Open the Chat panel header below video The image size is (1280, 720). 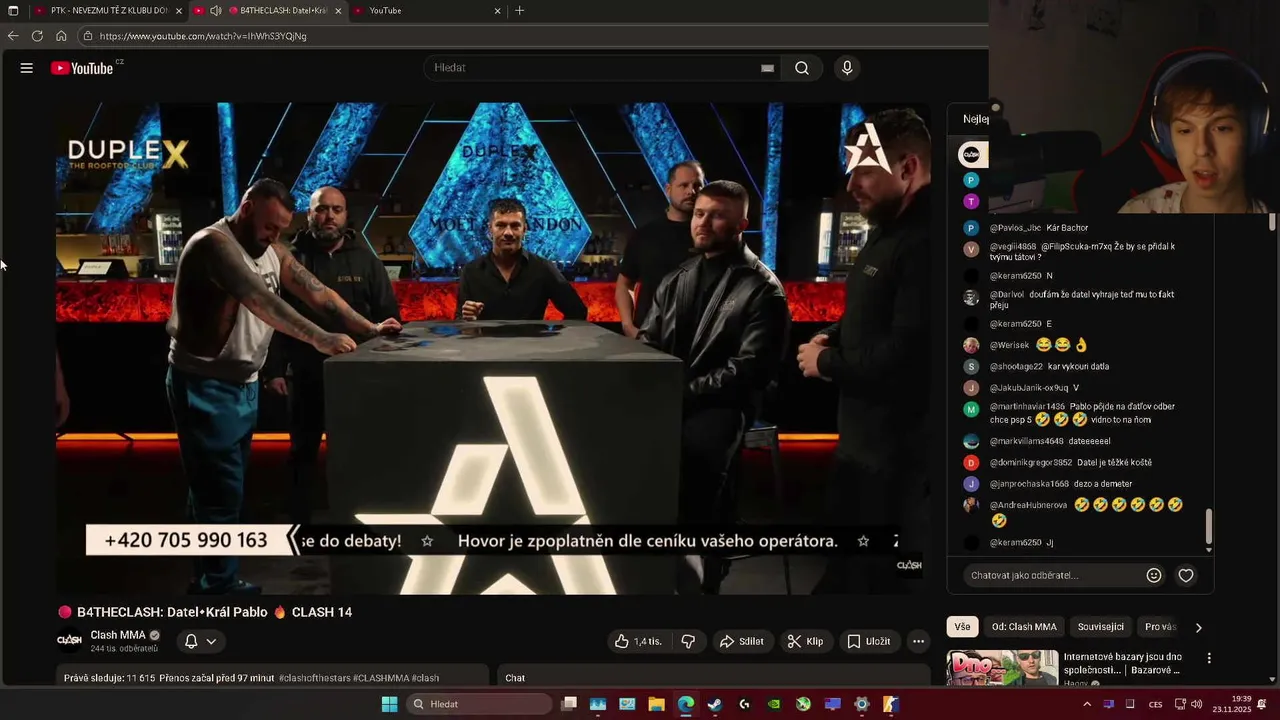click(712, 677)
